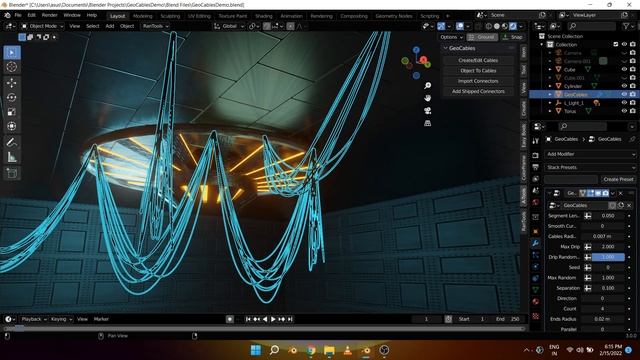The image size is (640, 360).
Task: Switch to the Modeling workspace tab
Action: [142, 16]
